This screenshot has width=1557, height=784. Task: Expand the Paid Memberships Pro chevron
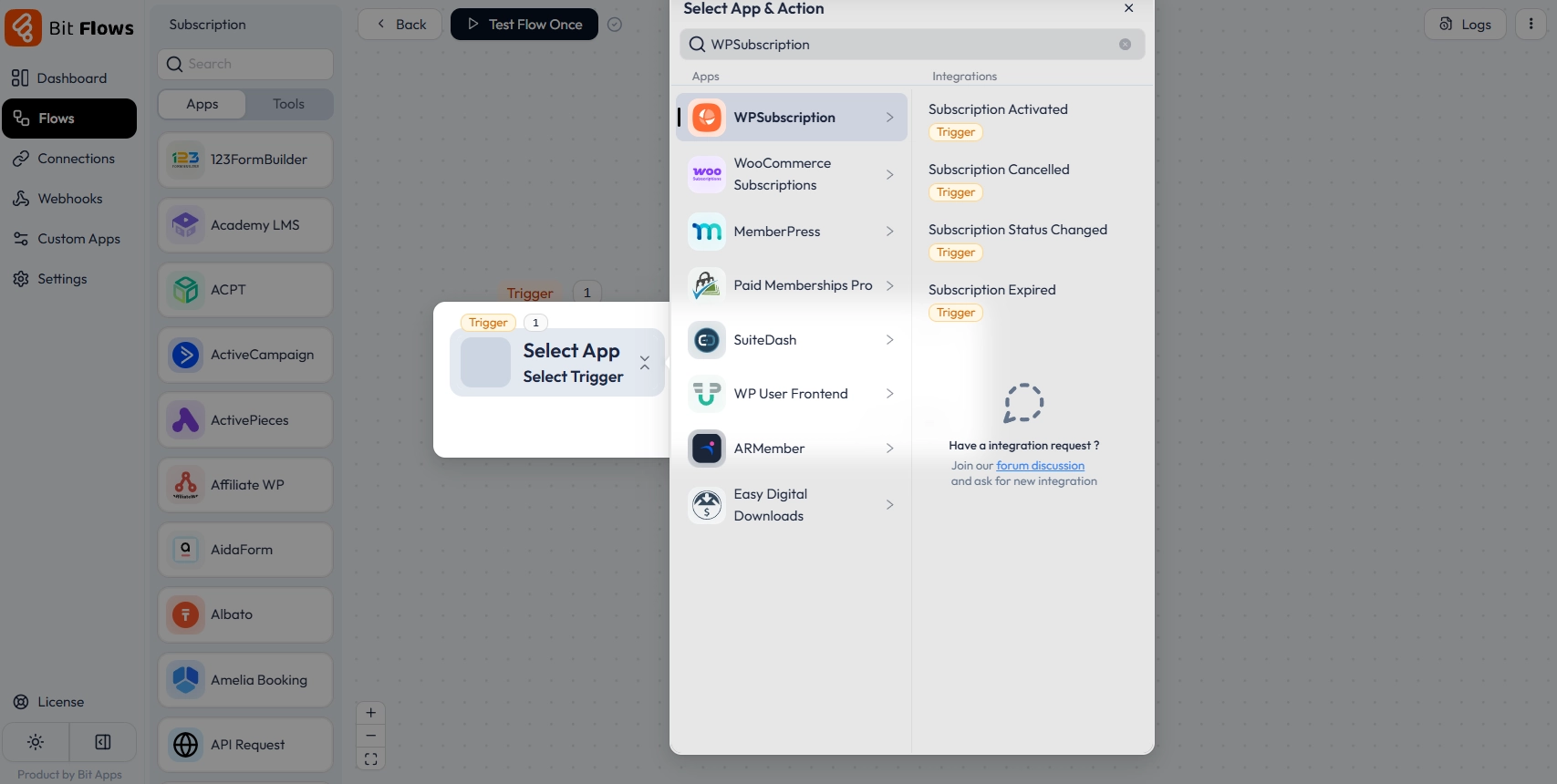click(889, 285)
